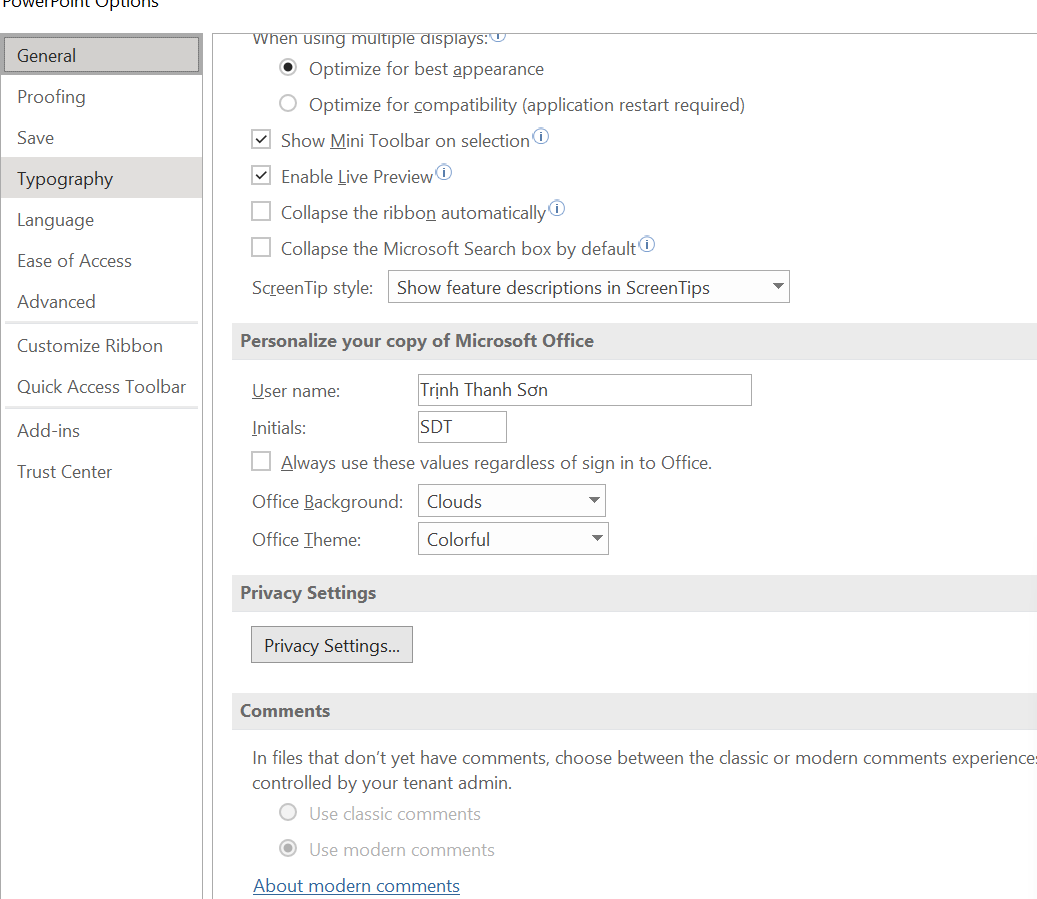Open Trust Center options
Screen dimensions: 1037x899
coord(102,472)
